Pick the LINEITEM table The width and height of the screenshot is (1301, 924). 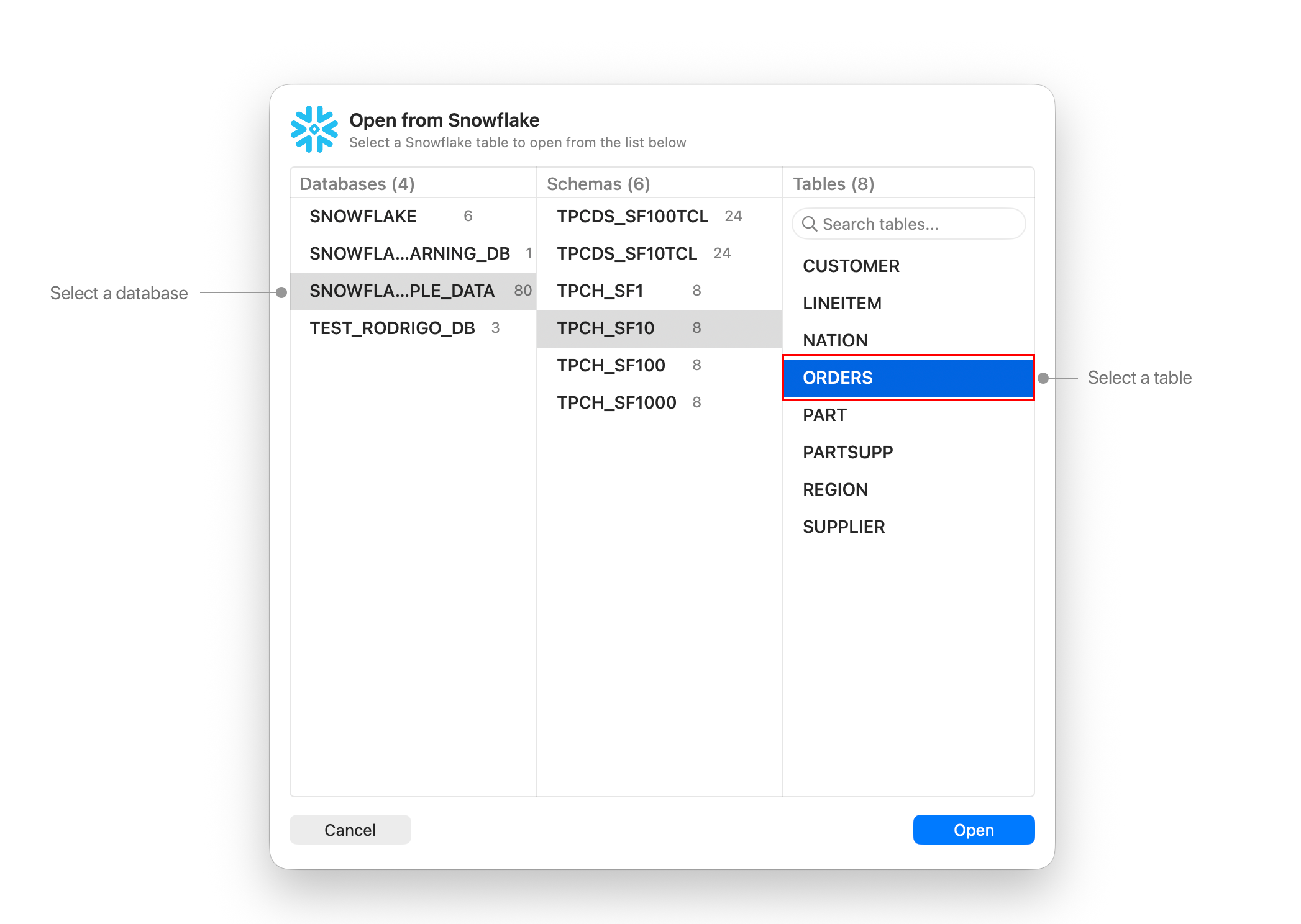click(x=908, y=303)
